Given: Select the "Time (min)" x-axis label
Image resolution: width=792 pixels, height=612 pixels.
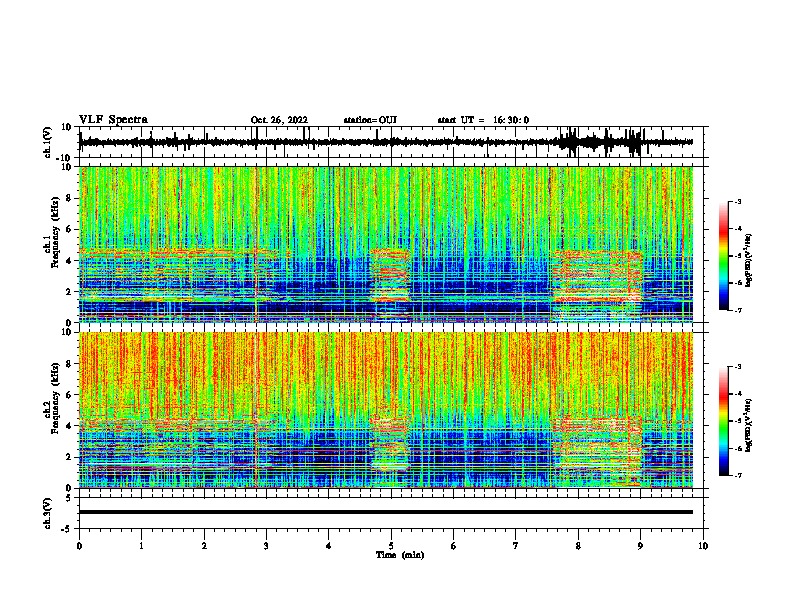Looking at the screenshot, I should [400, 555].
